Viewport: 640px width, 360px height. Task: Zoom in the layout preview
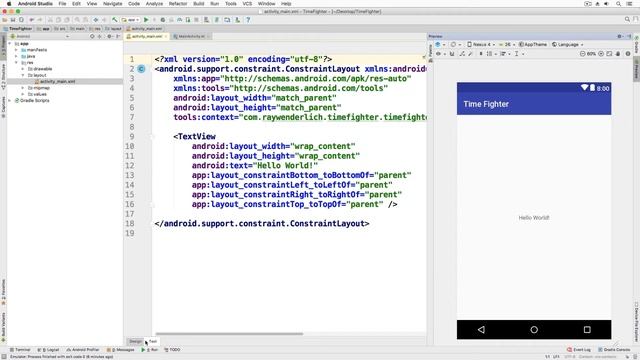(601, 53)
